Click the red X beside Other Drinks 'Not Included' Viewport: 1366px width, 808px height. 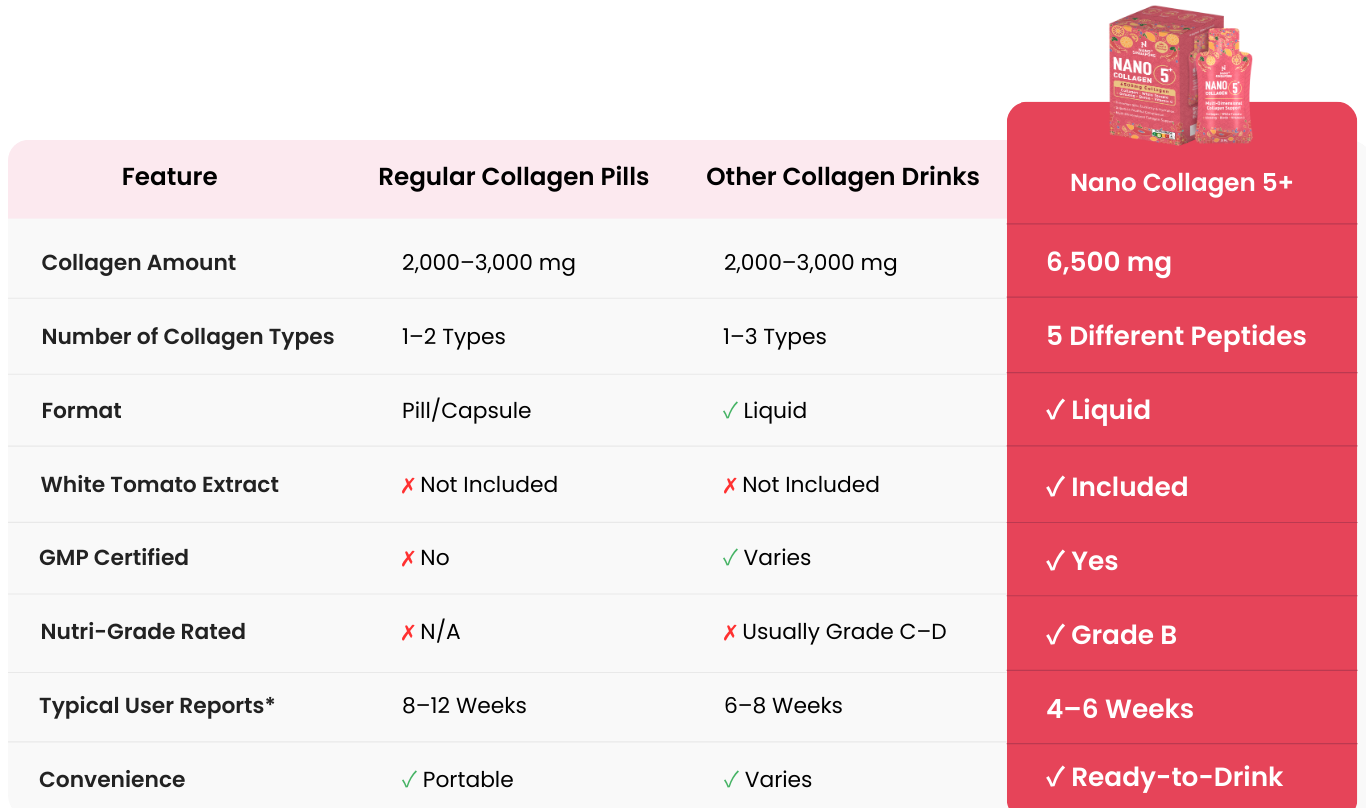point(730,486)
